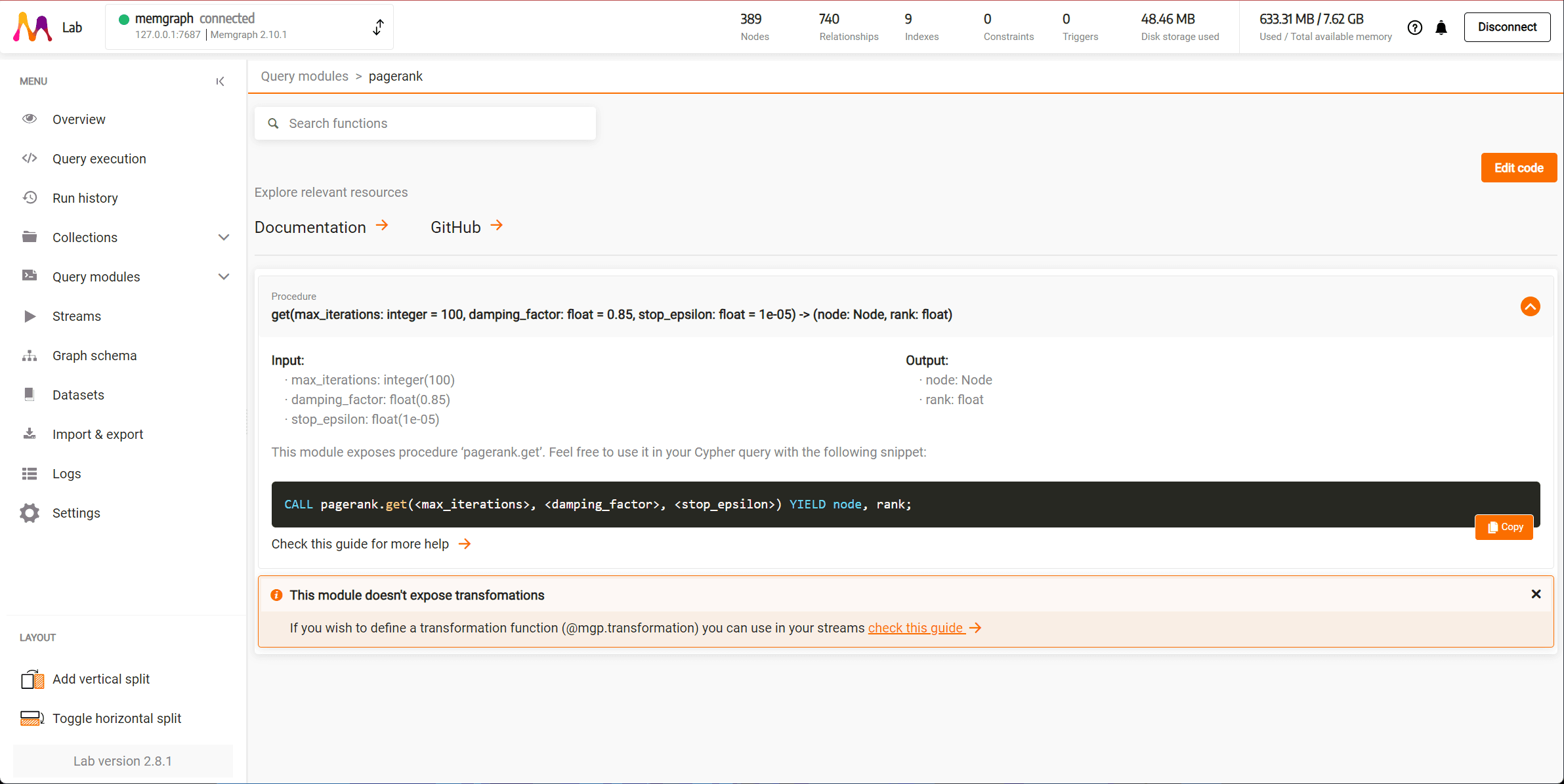Click the Logs list icon
Viewport: 1564px width, 784px height.
click(30, 474)
